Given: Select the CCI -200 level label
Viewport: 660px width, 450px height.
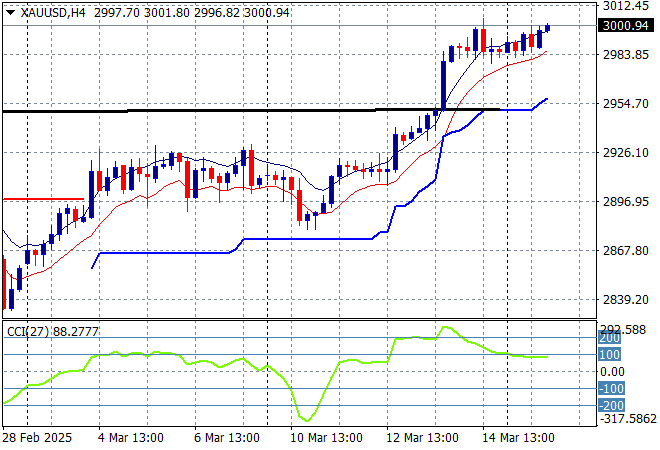Looking at the screenshot, I should (612, 405).
